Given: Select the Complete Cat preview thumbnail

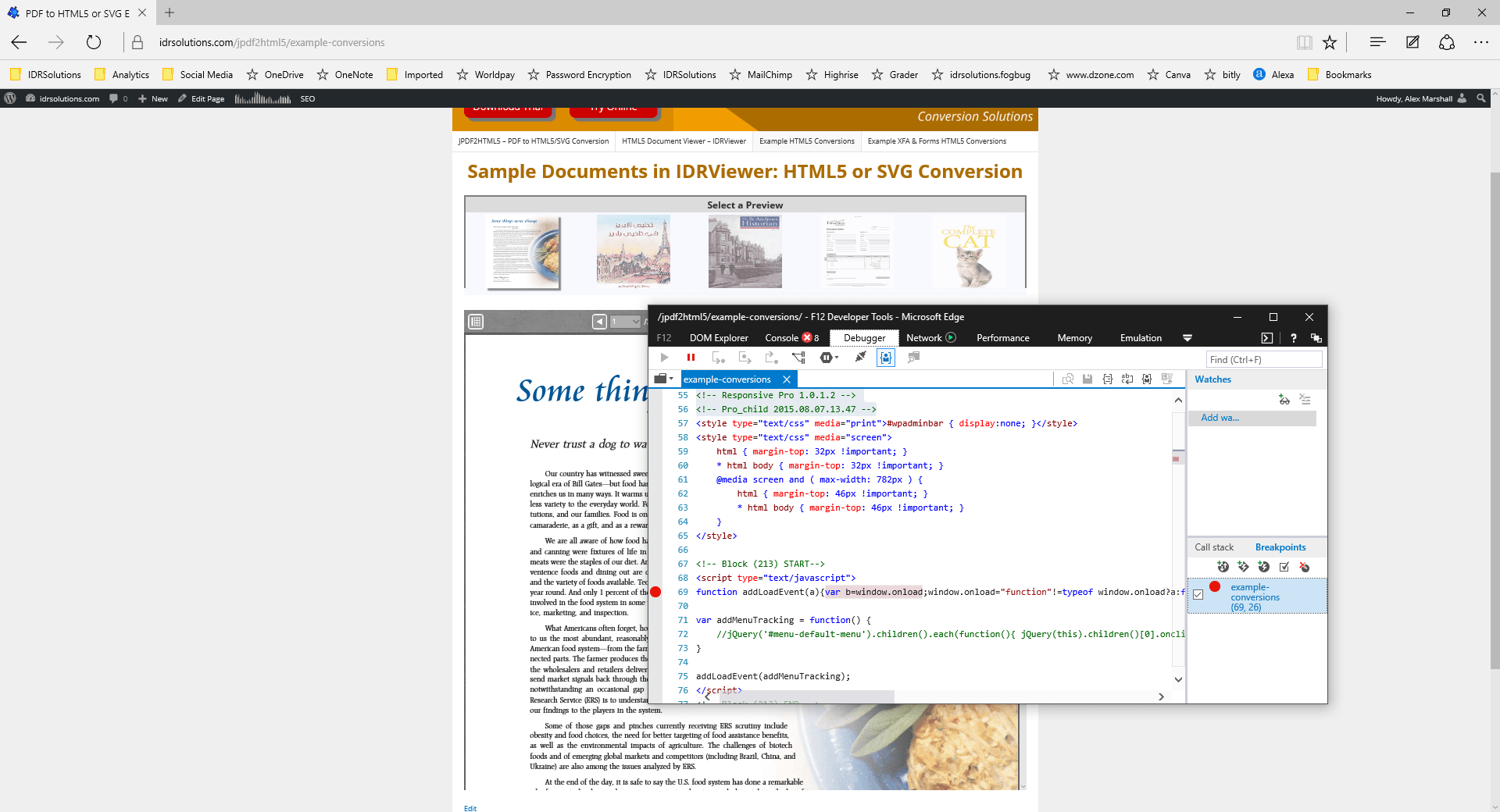Looking at the screenshot, I should [968, 251].
